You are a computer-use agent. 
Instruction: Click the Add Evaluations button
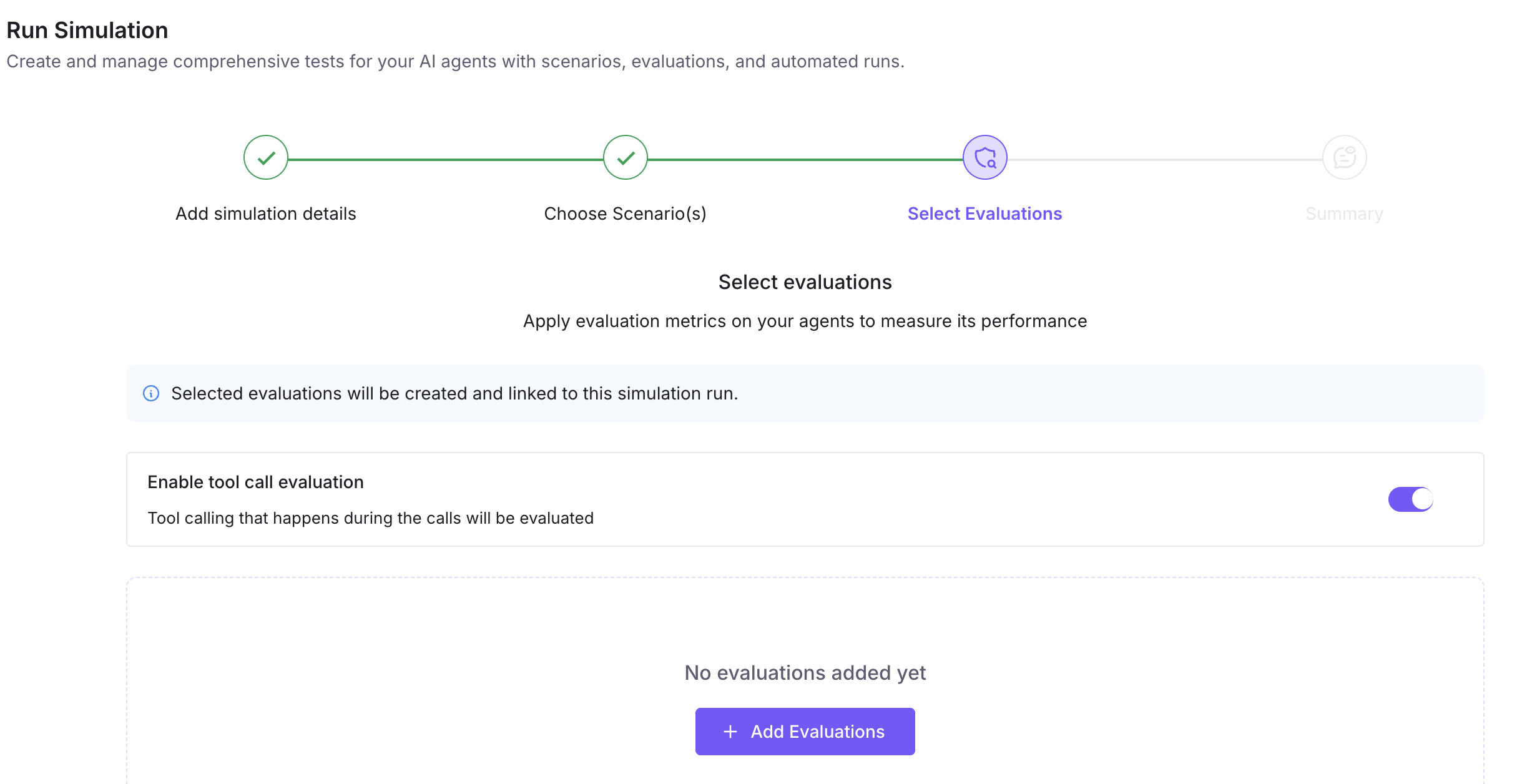(804, 731)
